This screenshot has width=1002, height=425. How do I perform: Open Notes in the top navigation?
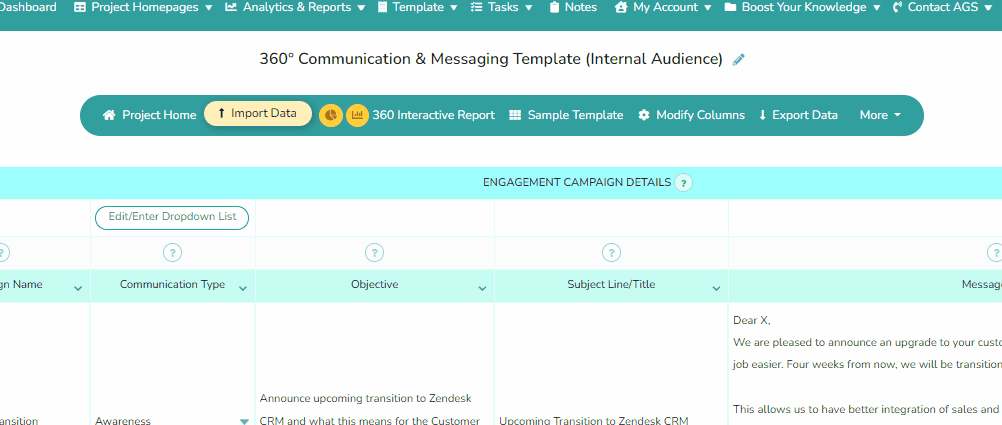(x=573, y=8)
